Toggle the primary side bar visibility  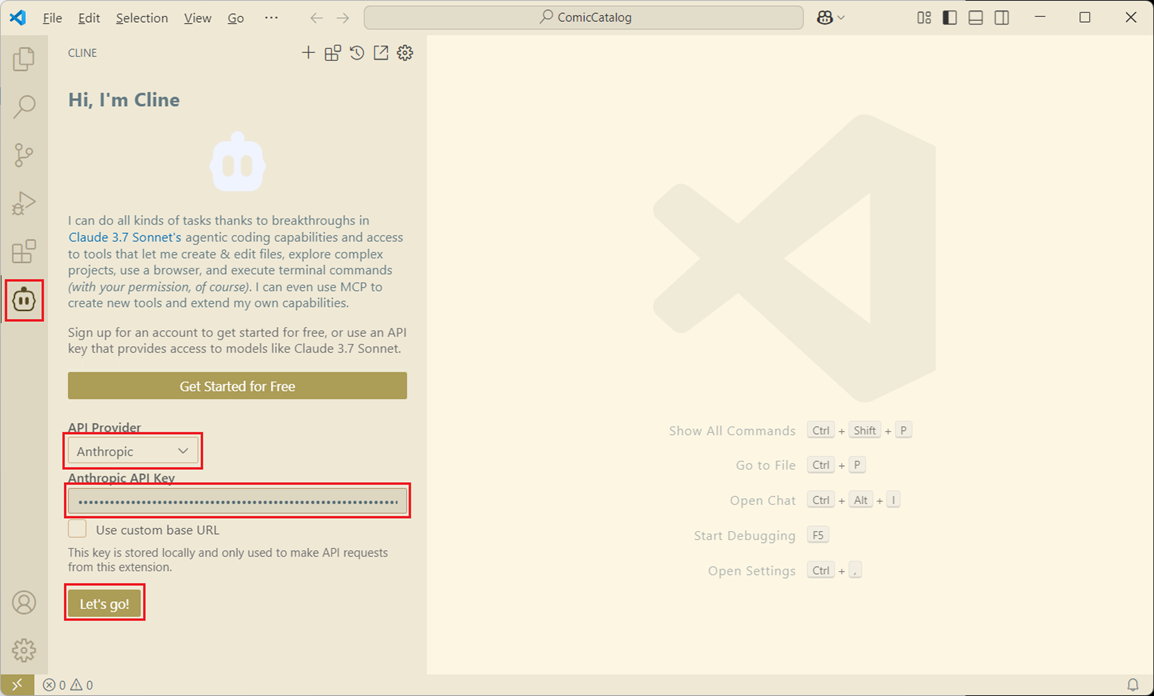pos(950,18)
